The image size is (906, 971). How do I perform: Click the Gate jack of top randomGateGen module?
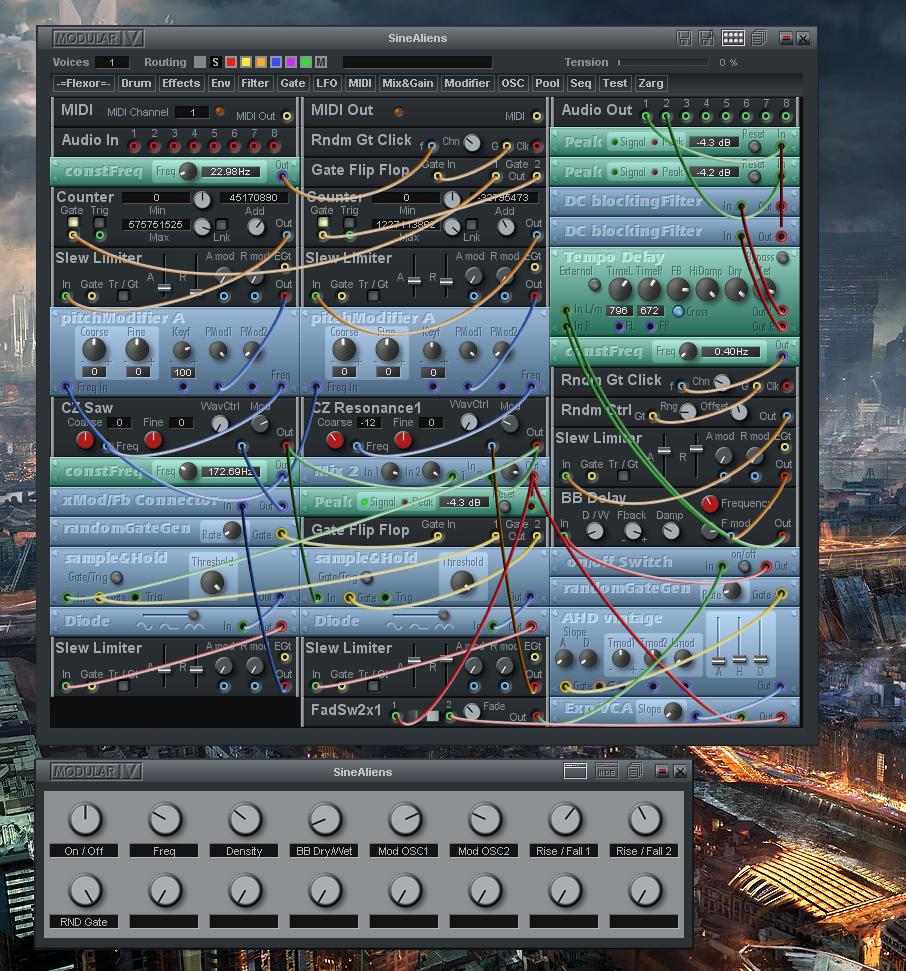[x=282, y=533]
